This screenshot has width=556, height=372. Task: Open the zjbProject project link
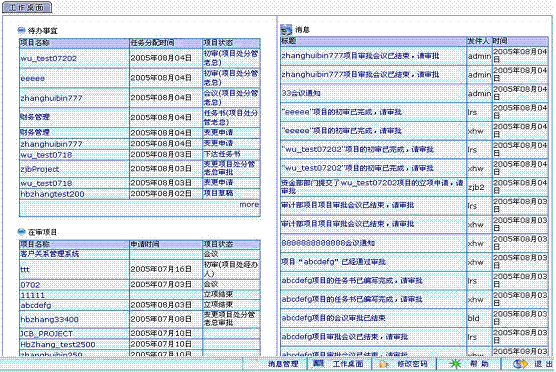pyautogui.click(x=40, y=169)
